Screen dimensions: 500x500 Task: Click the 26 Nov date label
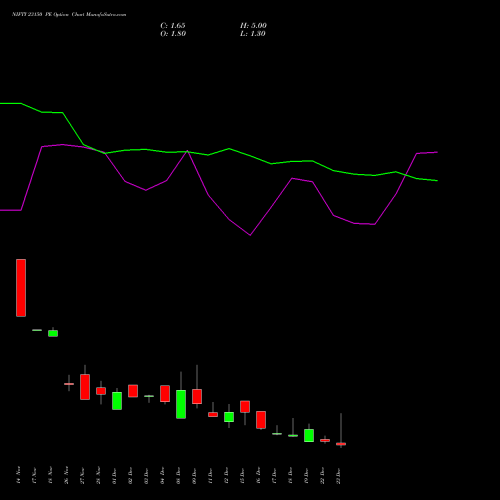coord(66,475)
